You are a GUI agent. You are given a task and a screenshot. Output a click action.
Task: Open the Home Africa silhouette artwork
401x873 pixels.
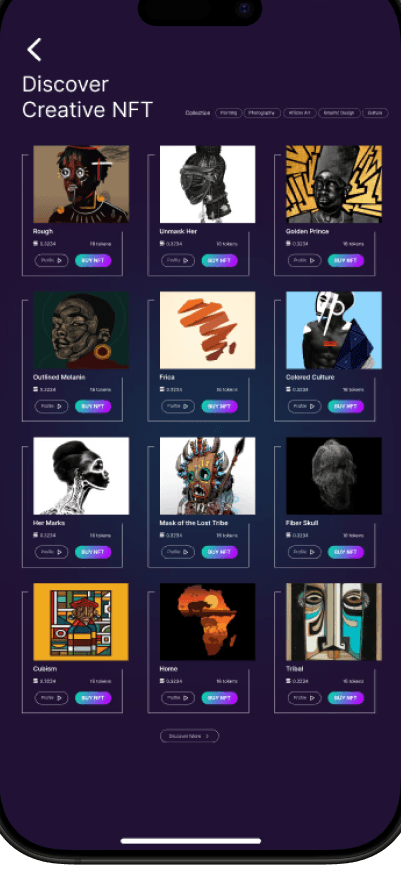(x=208, y=622)
